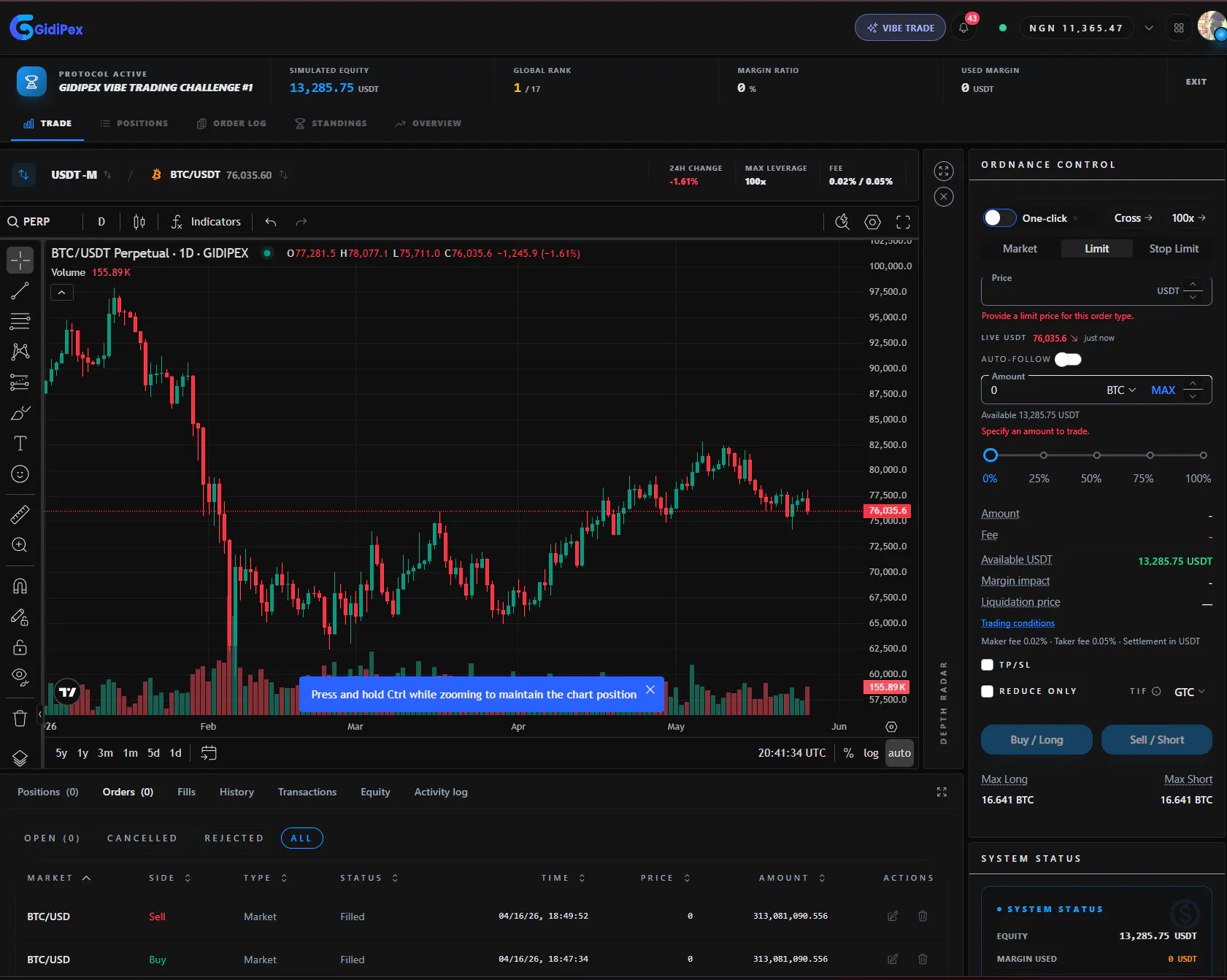This screenshot has height=980, width=1227.
Task: Select the Market order type
Action: point(1020,249)
